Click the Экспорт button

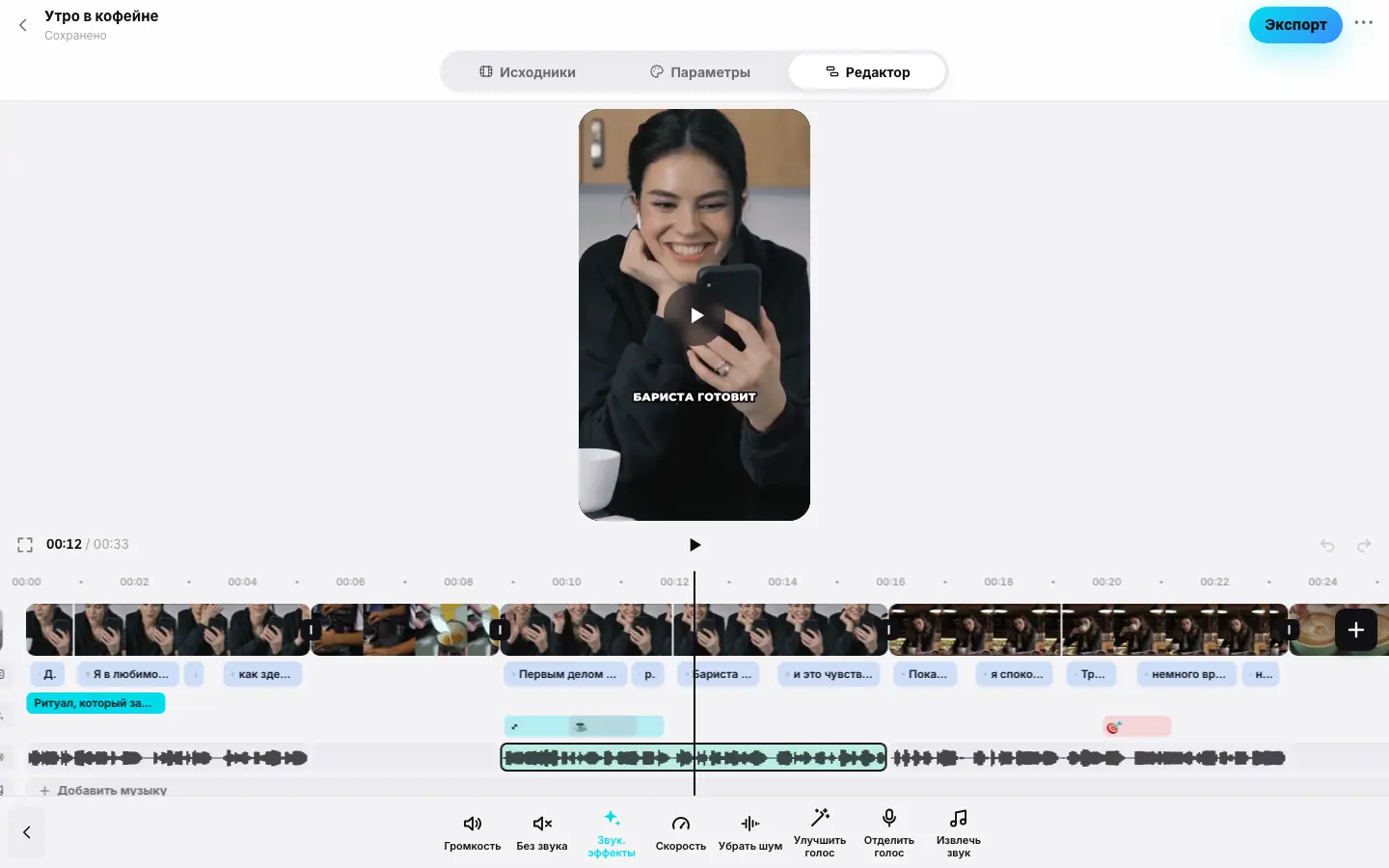[x=1295, y=25]
